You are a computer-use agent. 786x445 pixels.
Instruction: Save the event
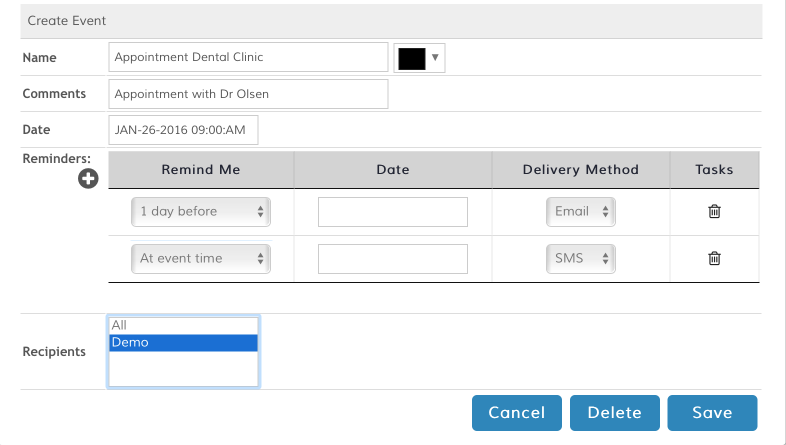712,413
